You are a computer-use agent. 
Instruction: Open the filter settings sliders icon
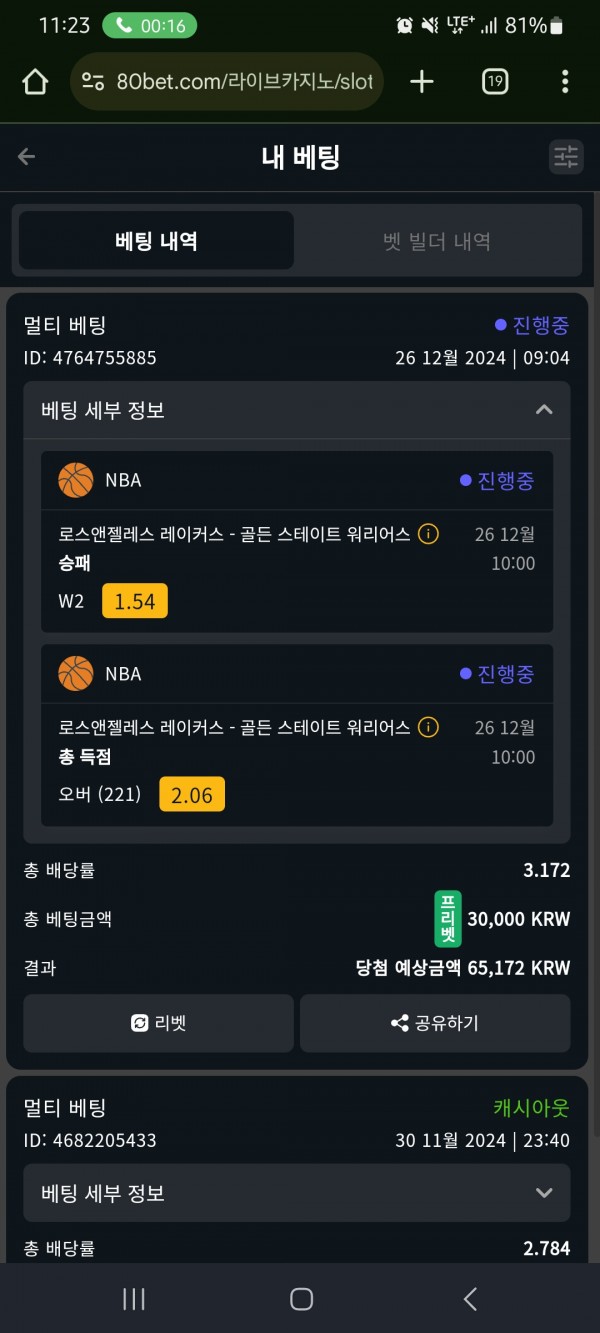[566, 156]
